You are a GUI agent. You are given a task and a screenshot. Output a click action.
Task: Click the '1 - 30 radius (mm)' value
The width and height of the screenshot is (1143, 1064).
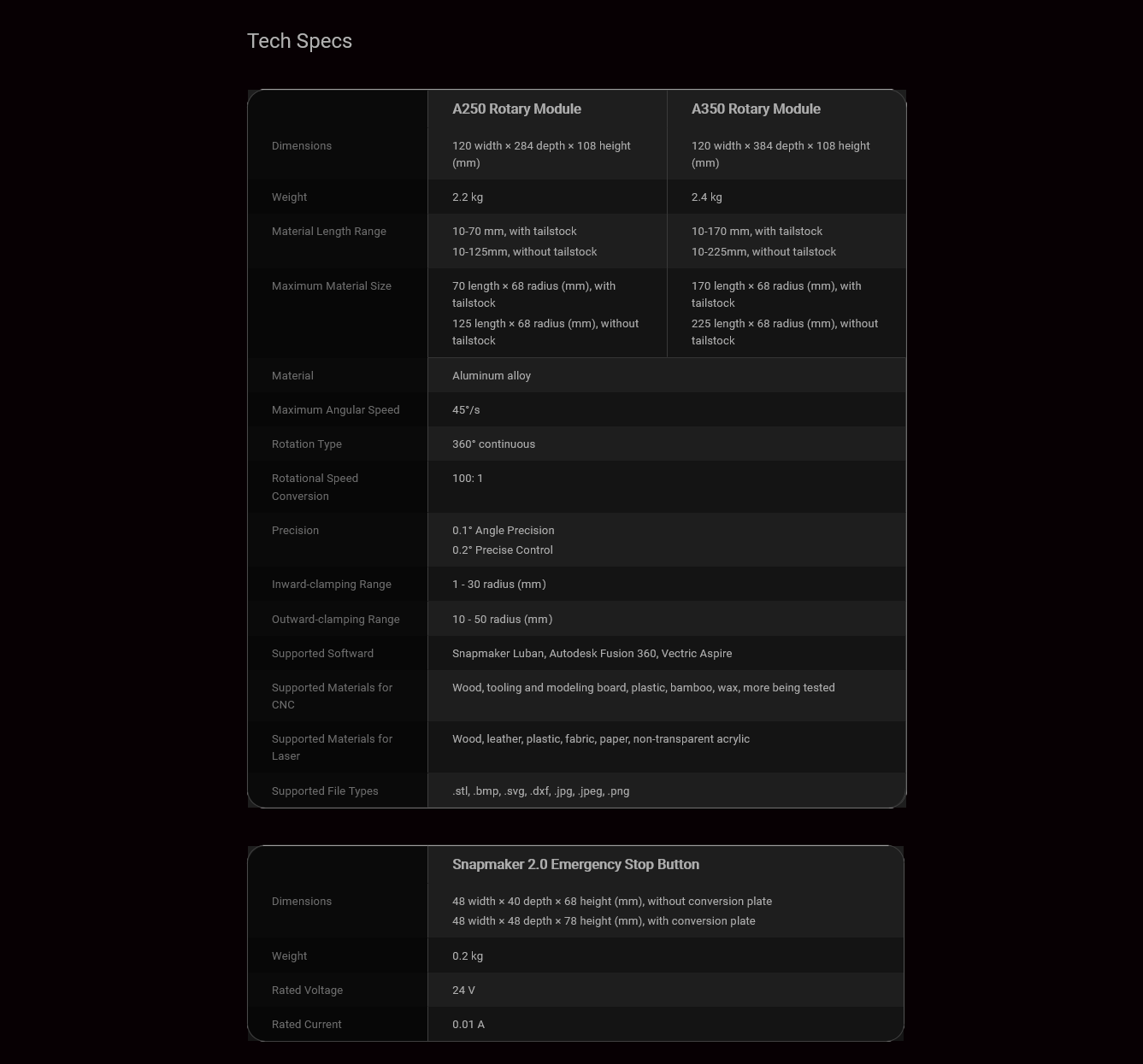click(x=499, y=585)
